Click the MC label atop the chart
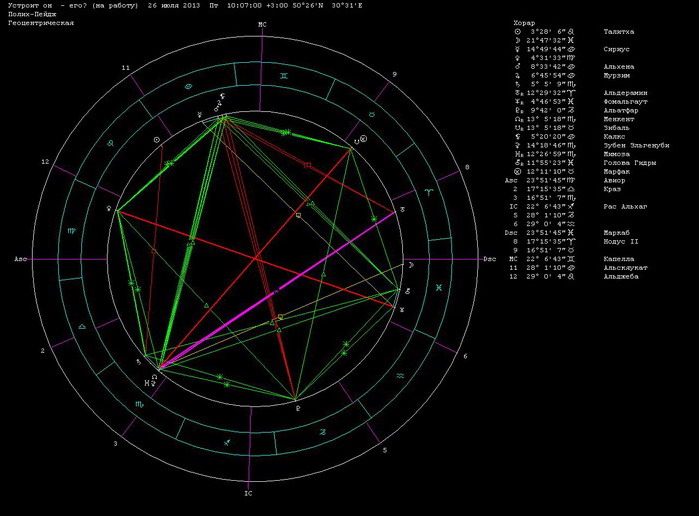 click(262, 23)
